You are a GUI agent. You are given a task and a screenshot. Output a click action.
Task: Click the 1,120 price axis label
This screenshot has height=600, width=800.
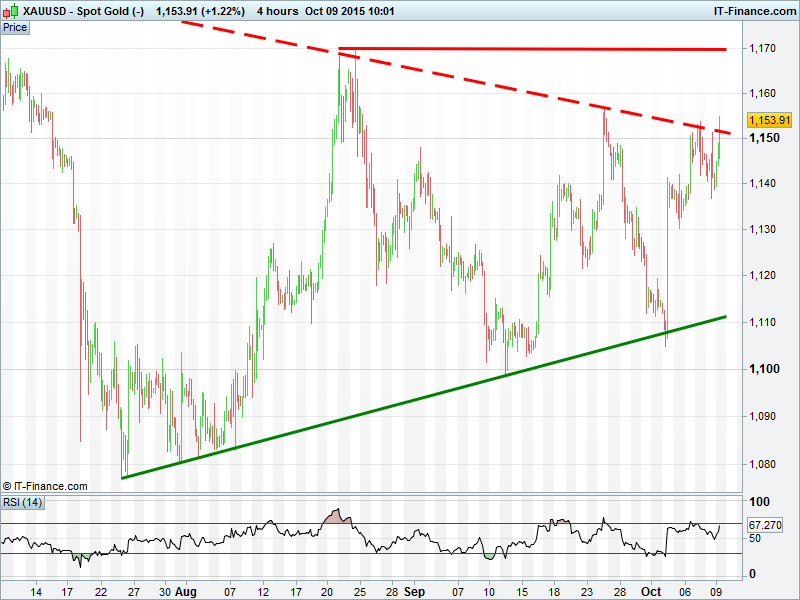tap(762, 275)
